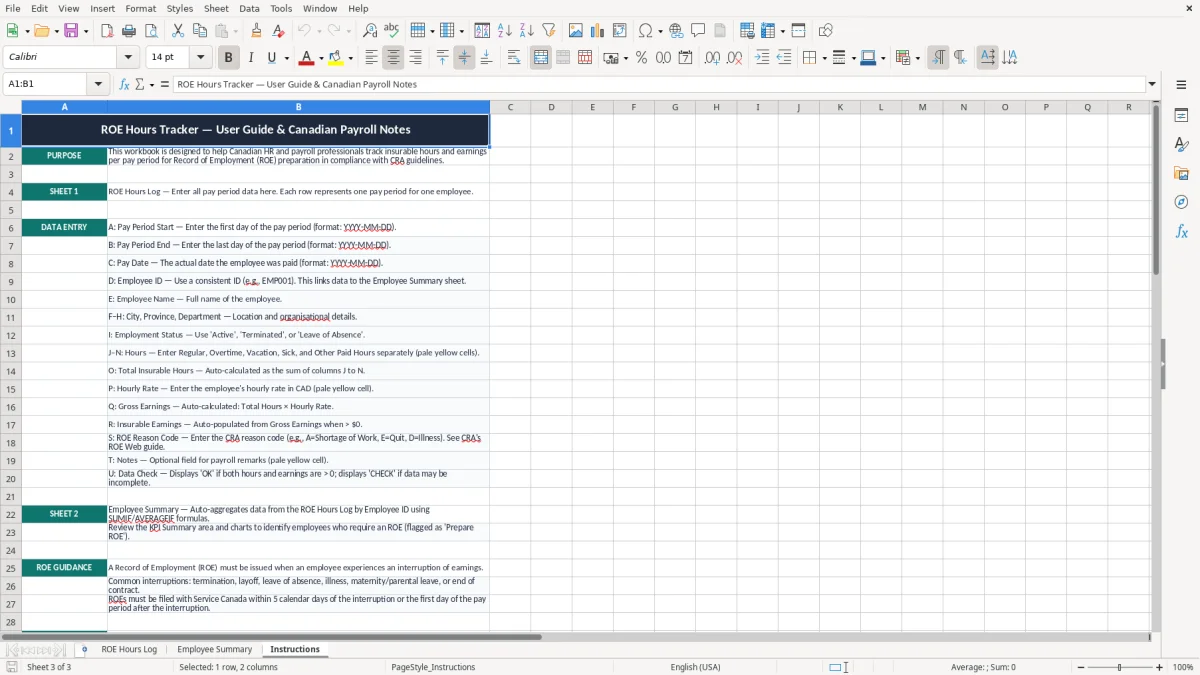Open the Function Wizard fx icon
Viewport: 1200px width, 675px height.
[124, 84]
